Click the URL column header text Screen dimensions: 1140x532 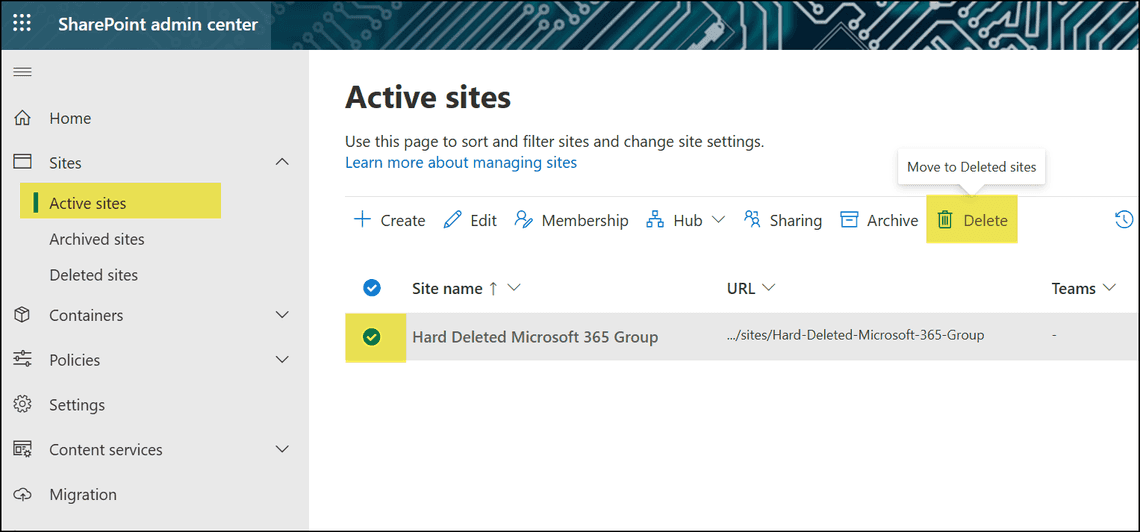pos(741,289)
